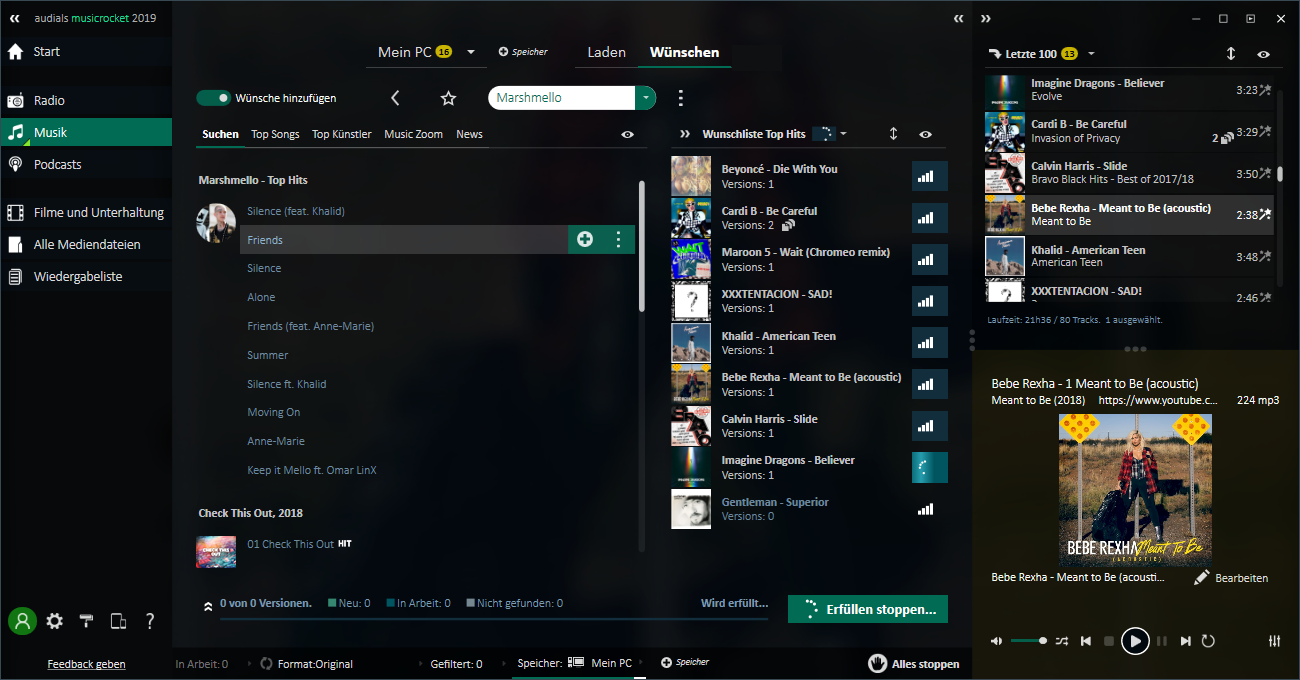Viewport: 1300px width, 680px height.
Task: Open the Radio section in sidebar
Action: pos(86,100)
